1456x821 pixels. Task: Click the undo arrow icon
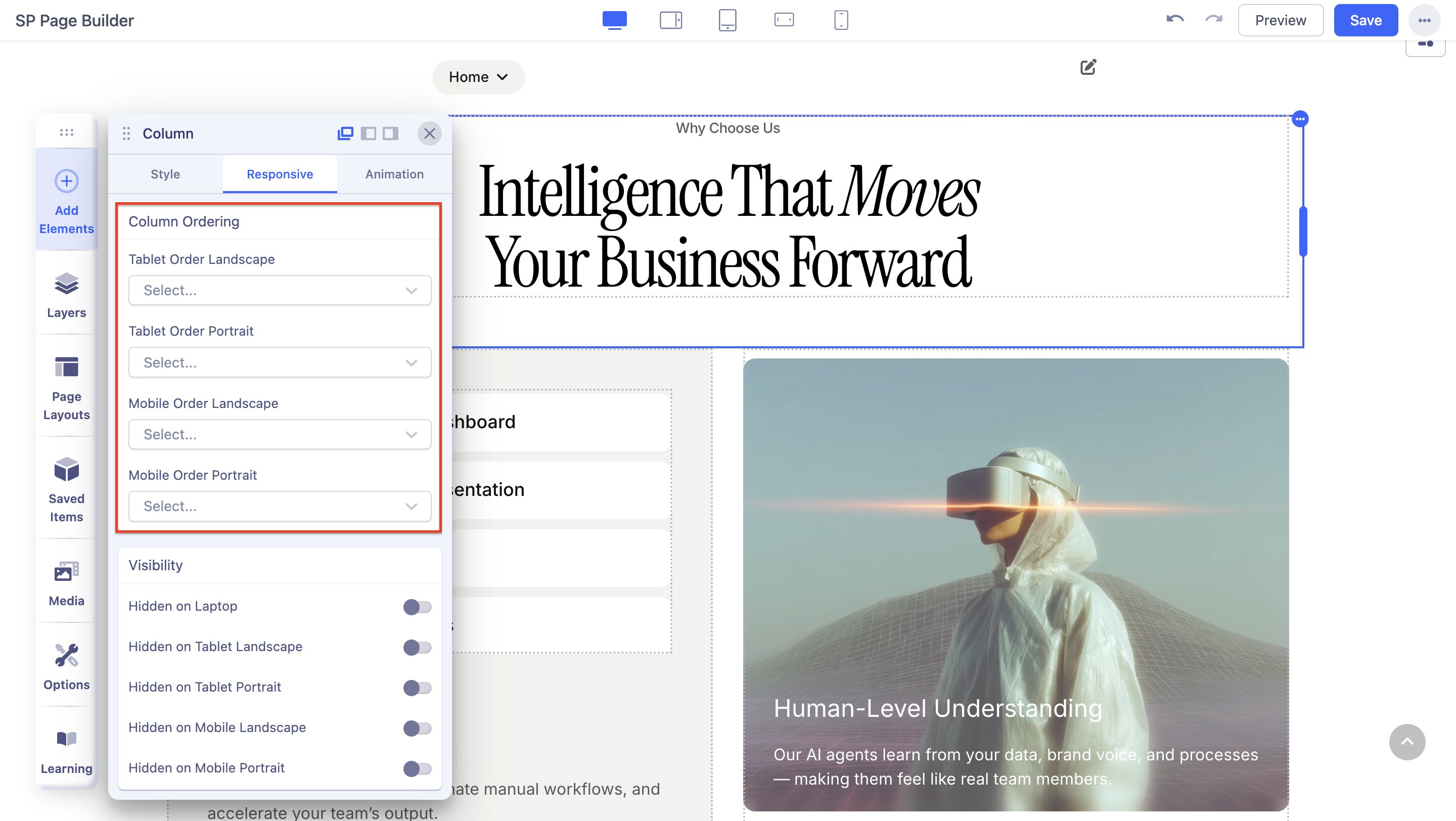[x=1174, y=20]
